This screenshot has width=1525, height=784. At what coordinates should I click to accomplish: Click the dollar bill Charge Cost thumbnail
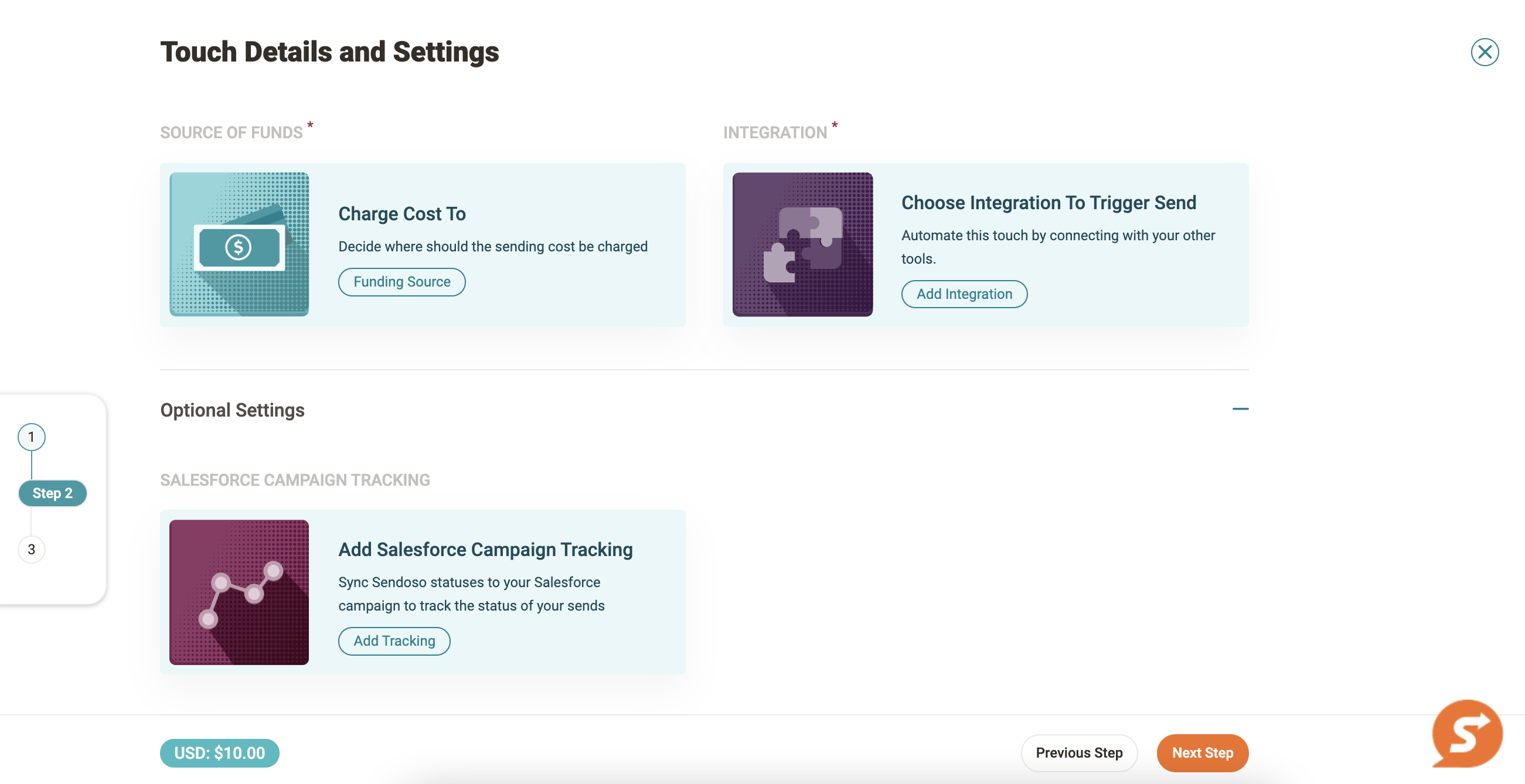pyautogui.click(x=239, y=244)
